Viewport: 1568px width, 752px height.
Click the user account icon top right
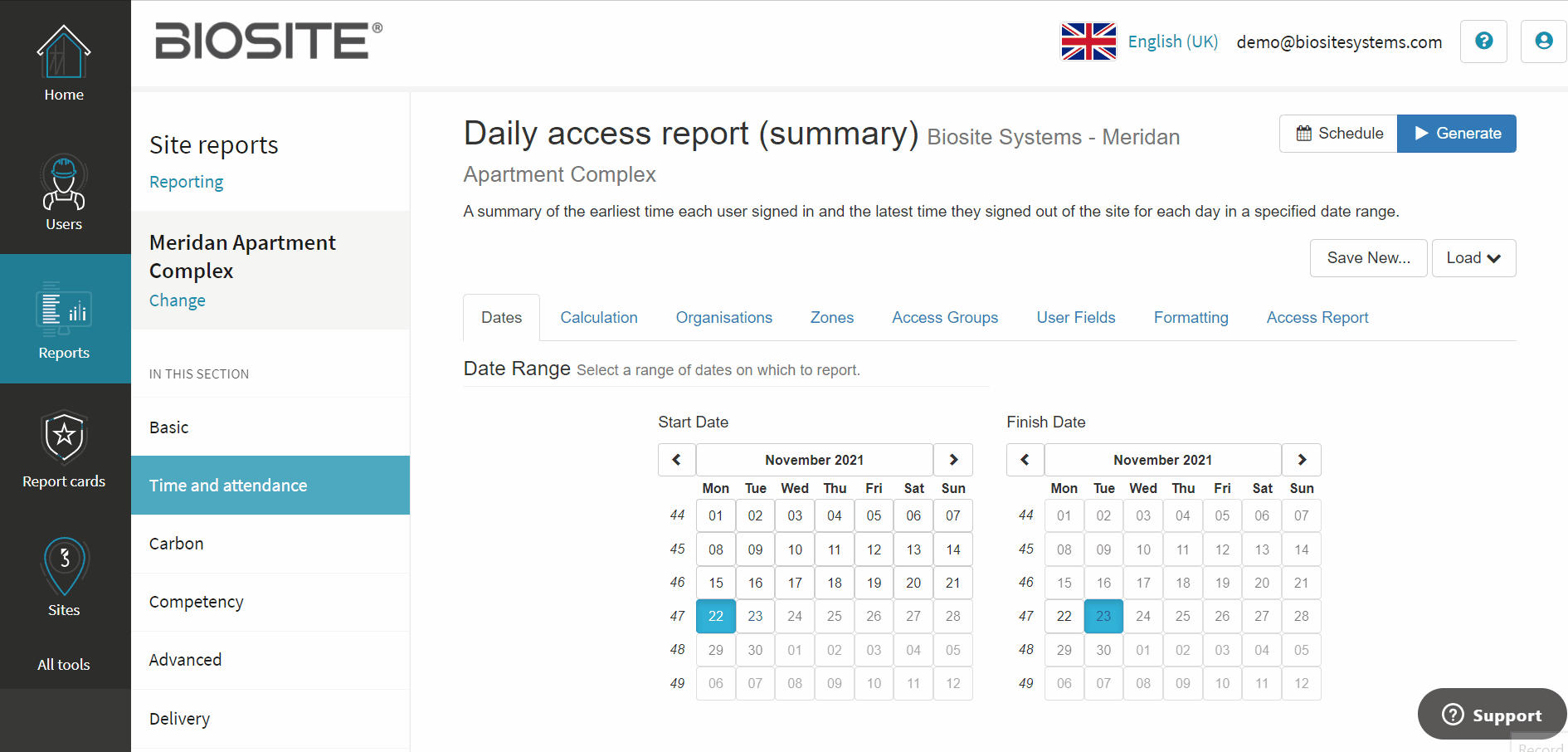coord(1542,42)
